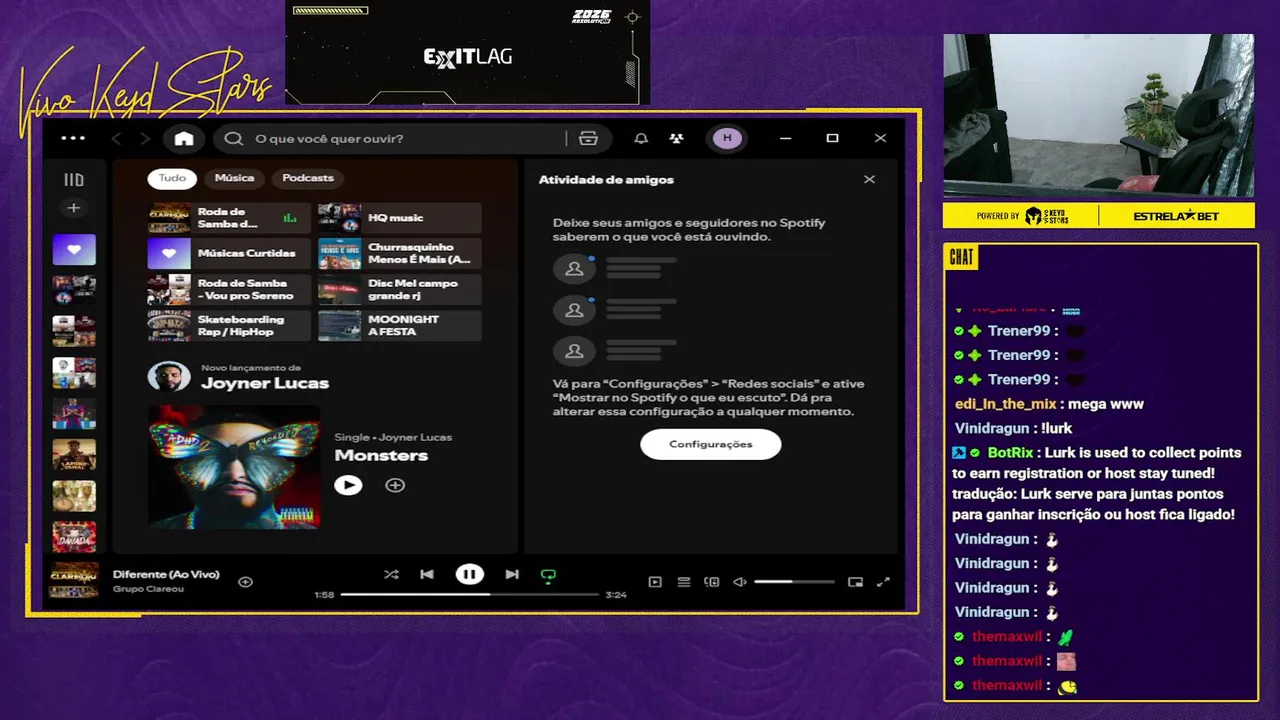Create a playlist with plus in sidebar
The height and width of the screenshot is (720, 1280).
(x=74, y=208)
